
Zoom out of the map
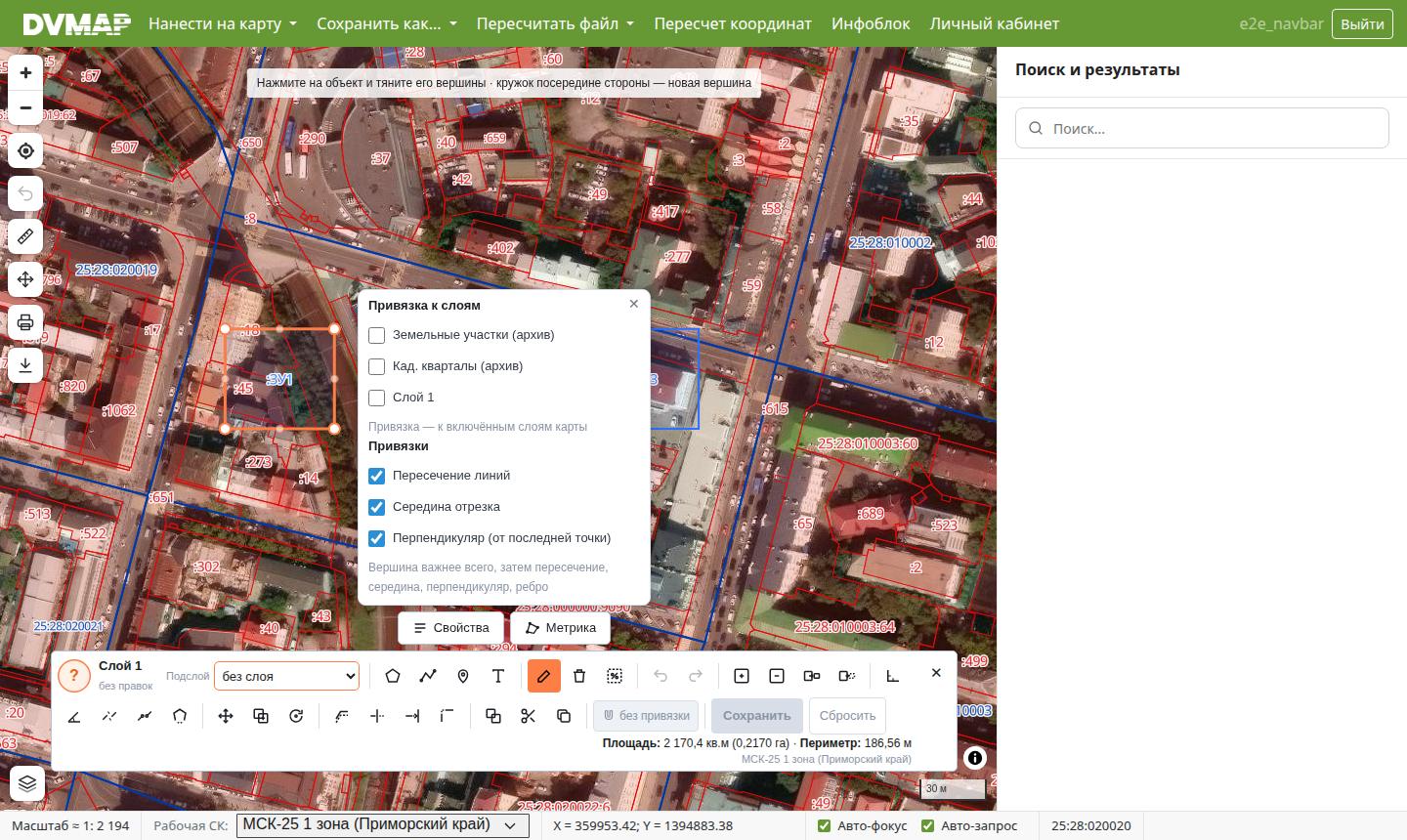[x=25, y=108]
